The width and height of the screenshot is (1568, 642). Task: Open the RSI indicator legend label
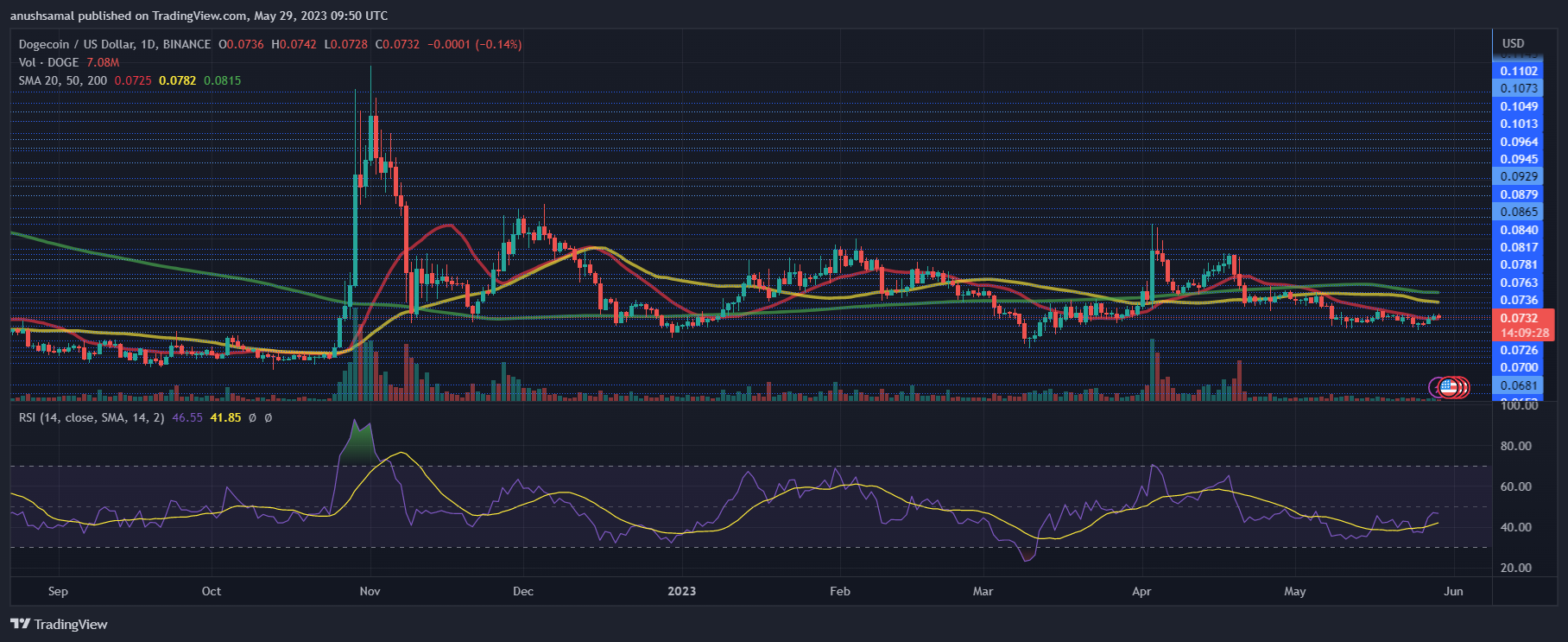[91, 417]
